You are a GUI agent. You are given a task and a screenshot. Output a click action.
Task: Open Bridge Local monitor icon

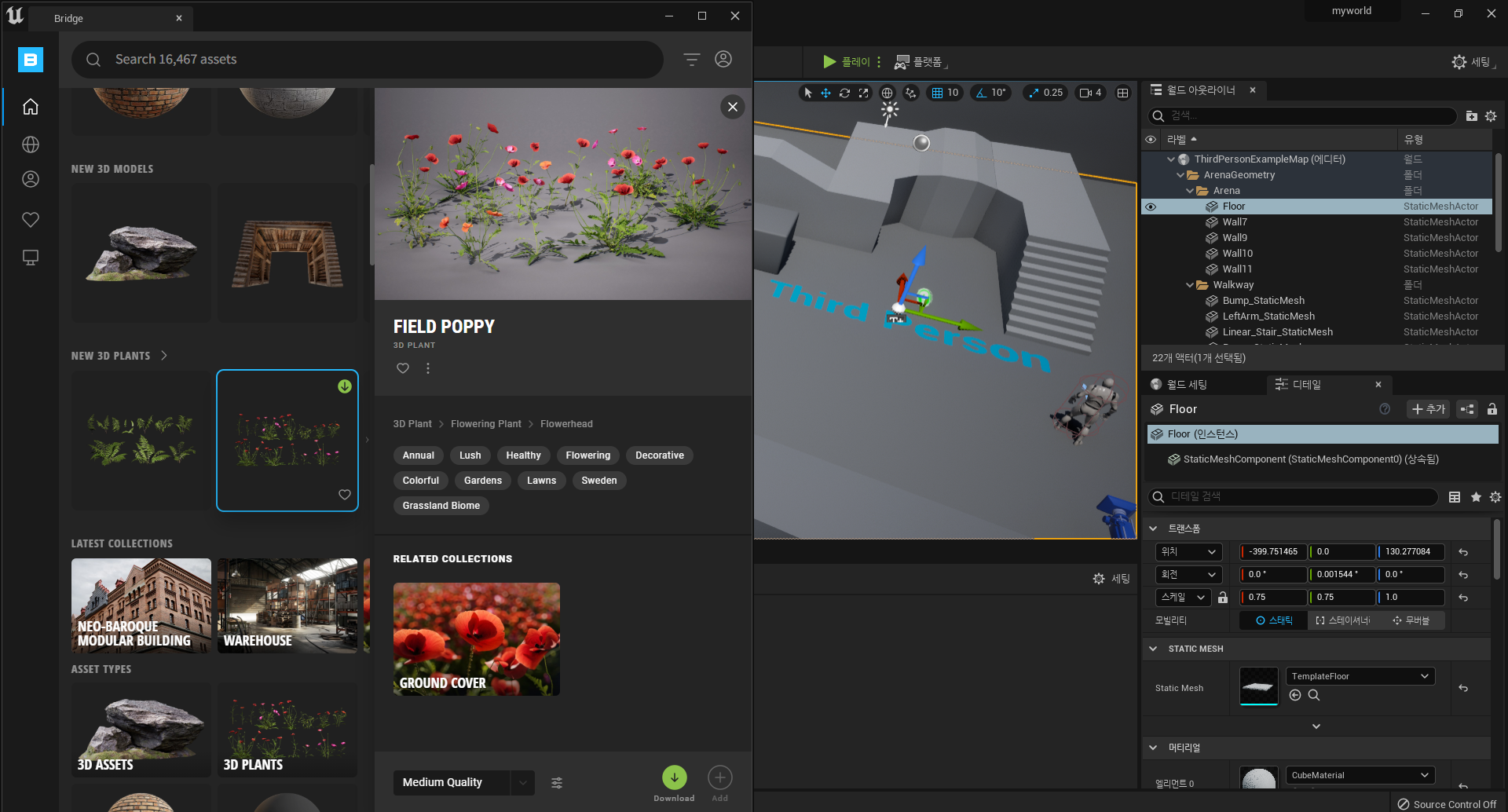point(31,258)
